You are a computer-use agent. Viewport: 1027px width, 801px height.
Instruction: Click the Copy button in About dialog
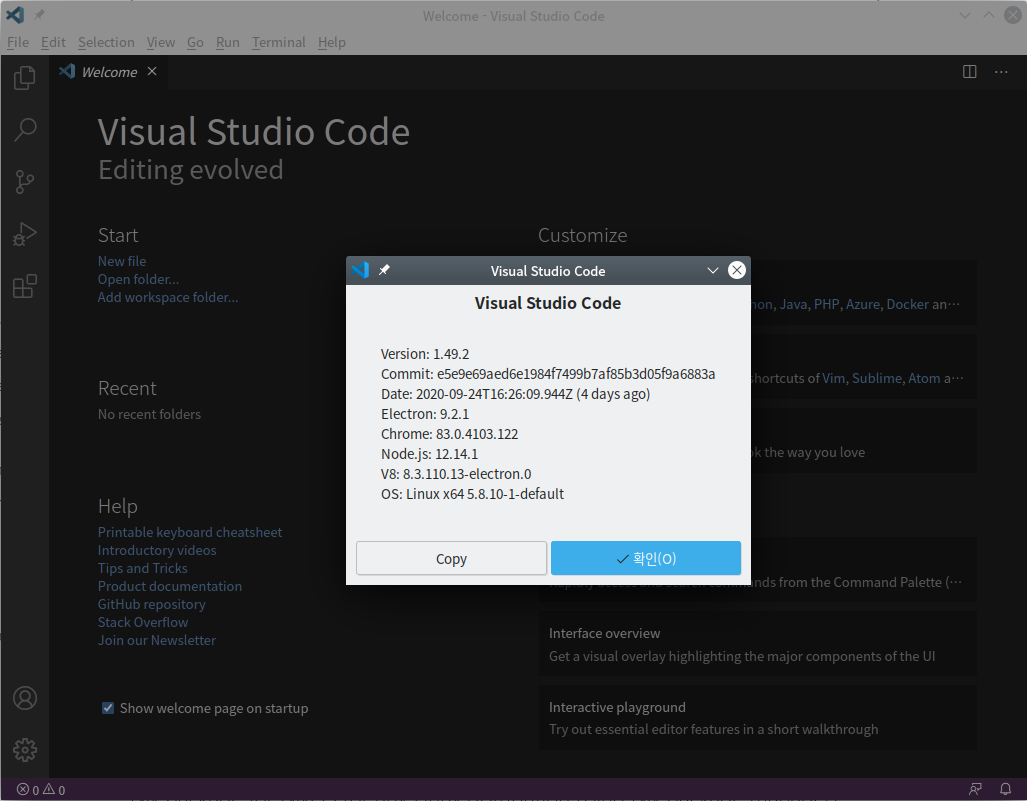point(451,559)
